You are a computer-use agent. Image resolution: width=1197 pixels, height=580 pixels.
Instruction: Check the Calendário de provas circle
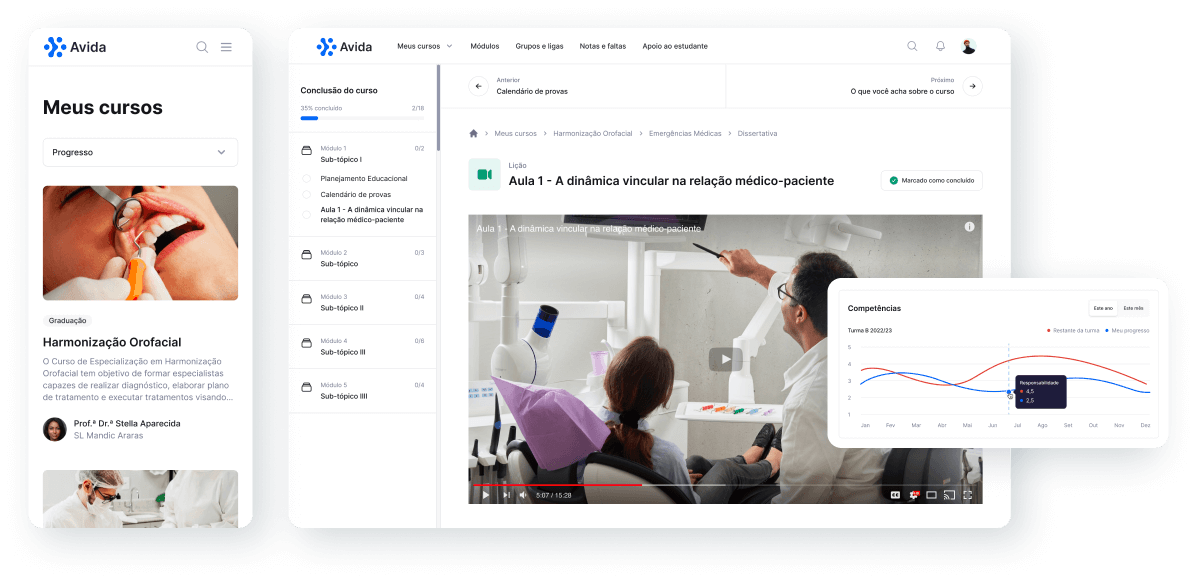[x=307, y=195]
